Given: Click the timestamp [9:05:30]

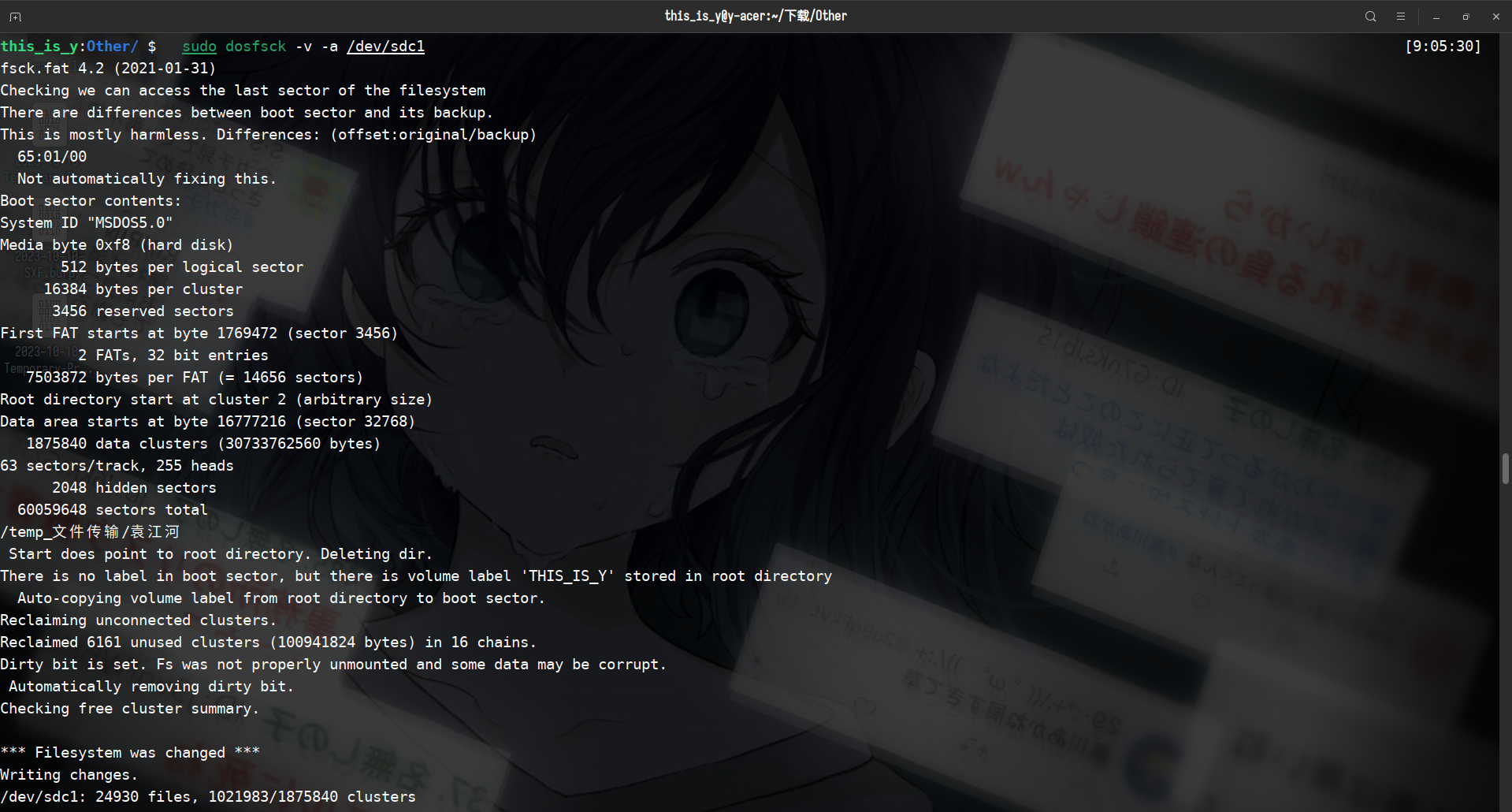Looking at the screenshot, I should [x=1443, y=47].
